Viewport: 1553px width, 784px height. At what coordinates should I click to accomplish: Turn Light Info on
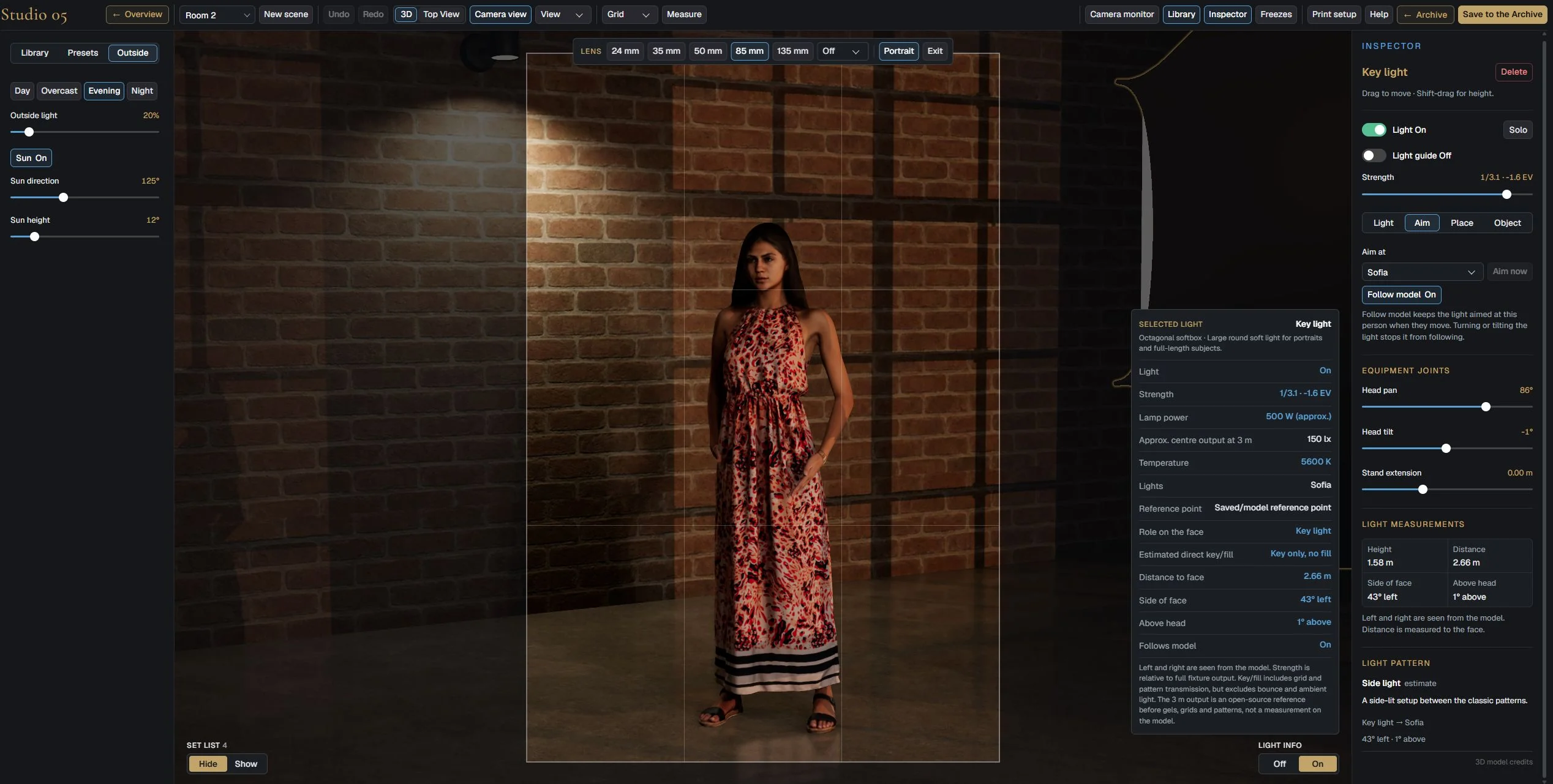coord(1317,764)
